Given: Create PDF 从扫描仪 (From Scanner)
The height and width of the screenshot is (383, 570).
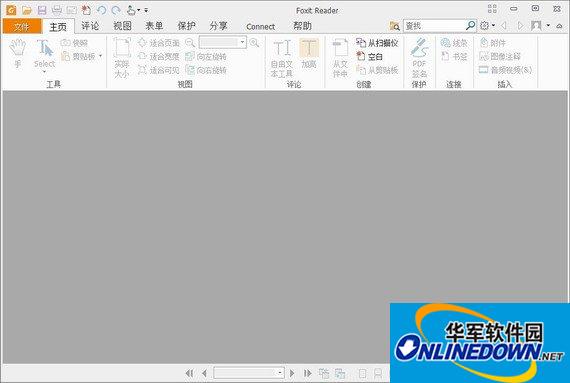Looking at the screenshot, I should click(377, 43).
